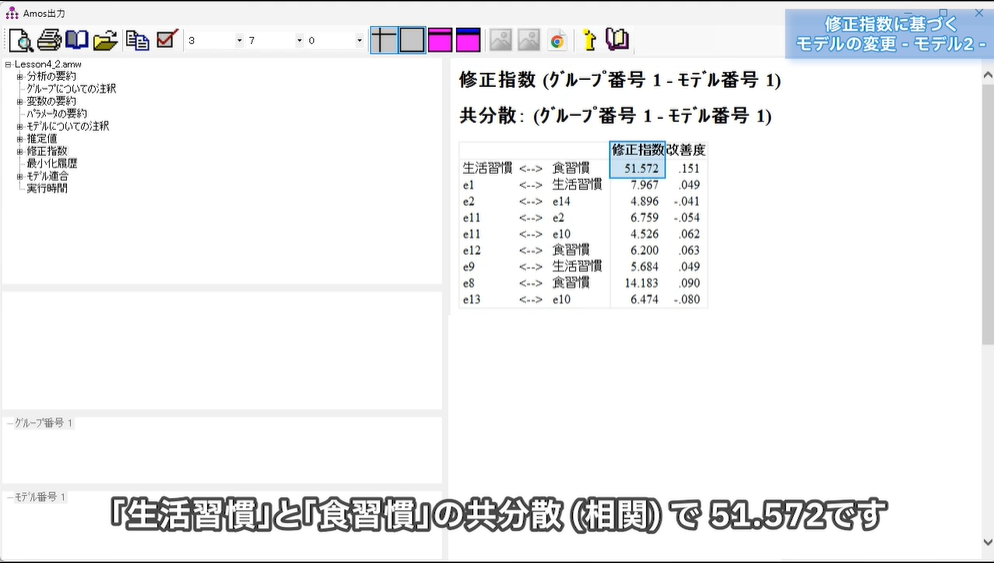The width and height of the screenshot is (994, 563).
Task: Expand the 推定値 tree node
Action: coord(20,139)
